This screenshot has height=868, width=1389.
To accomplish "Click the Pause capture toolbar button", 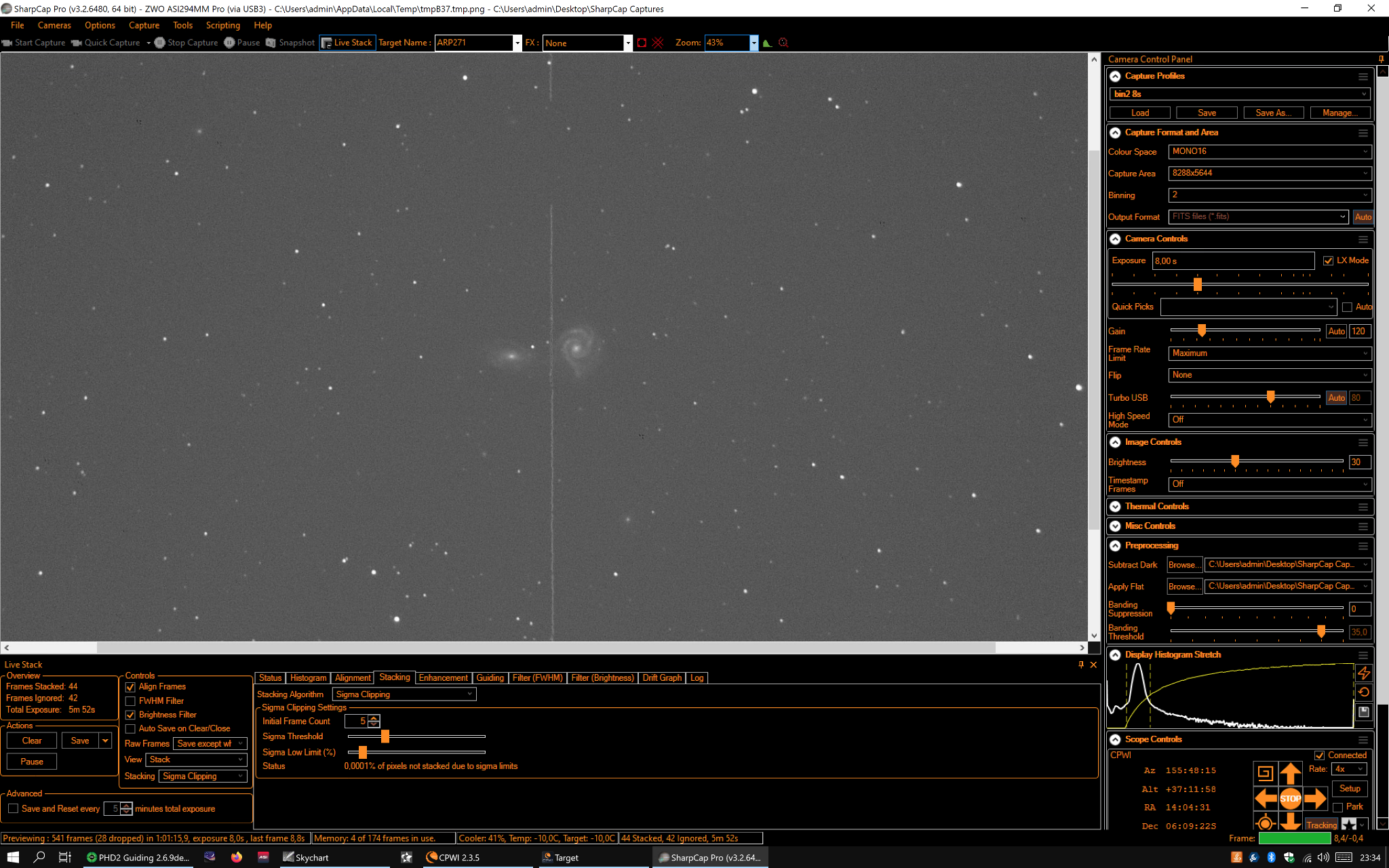I will pos(242,43).
